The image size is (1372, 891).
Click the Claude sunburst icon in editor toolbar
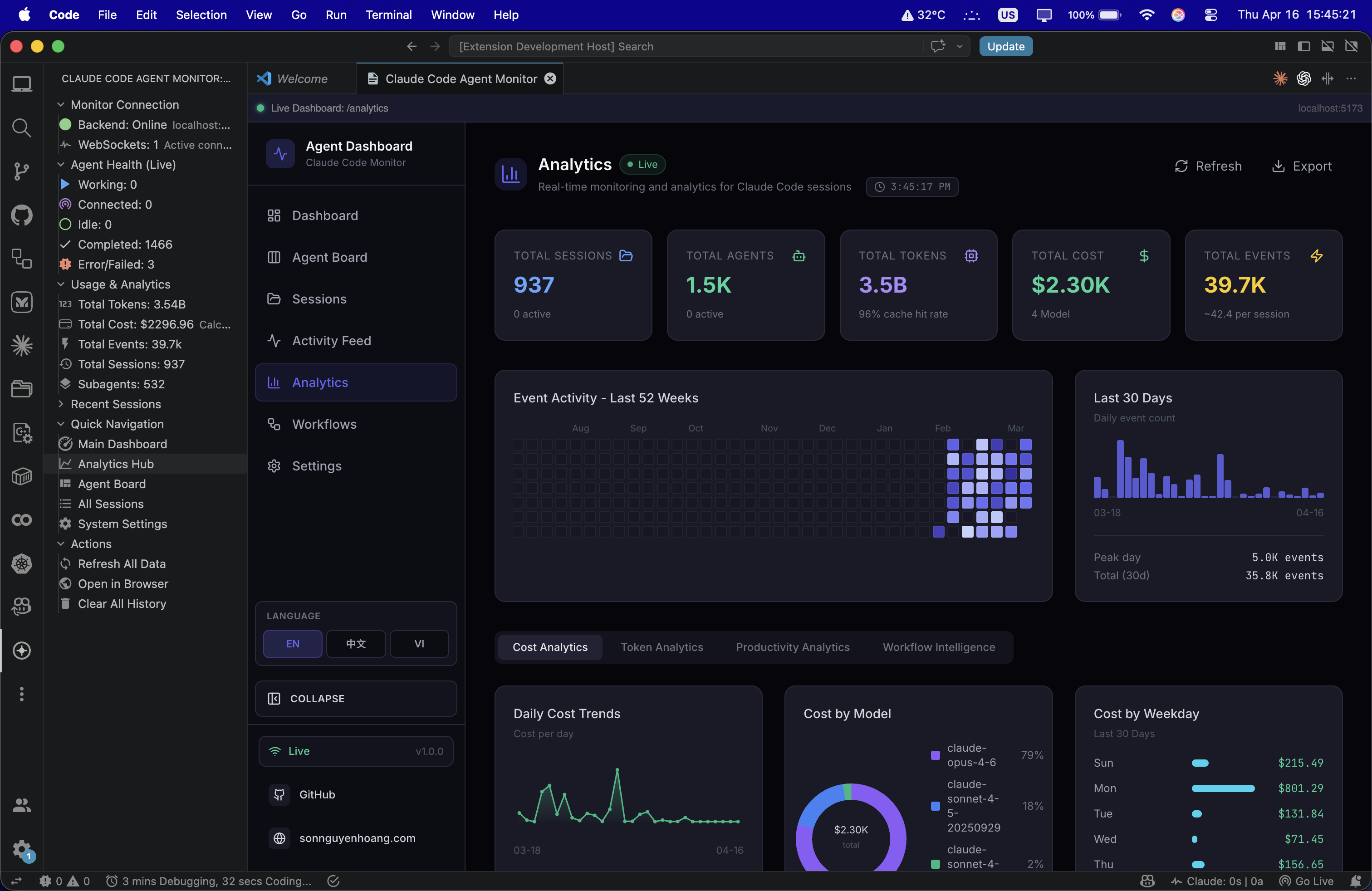[x=1280, y=79]
